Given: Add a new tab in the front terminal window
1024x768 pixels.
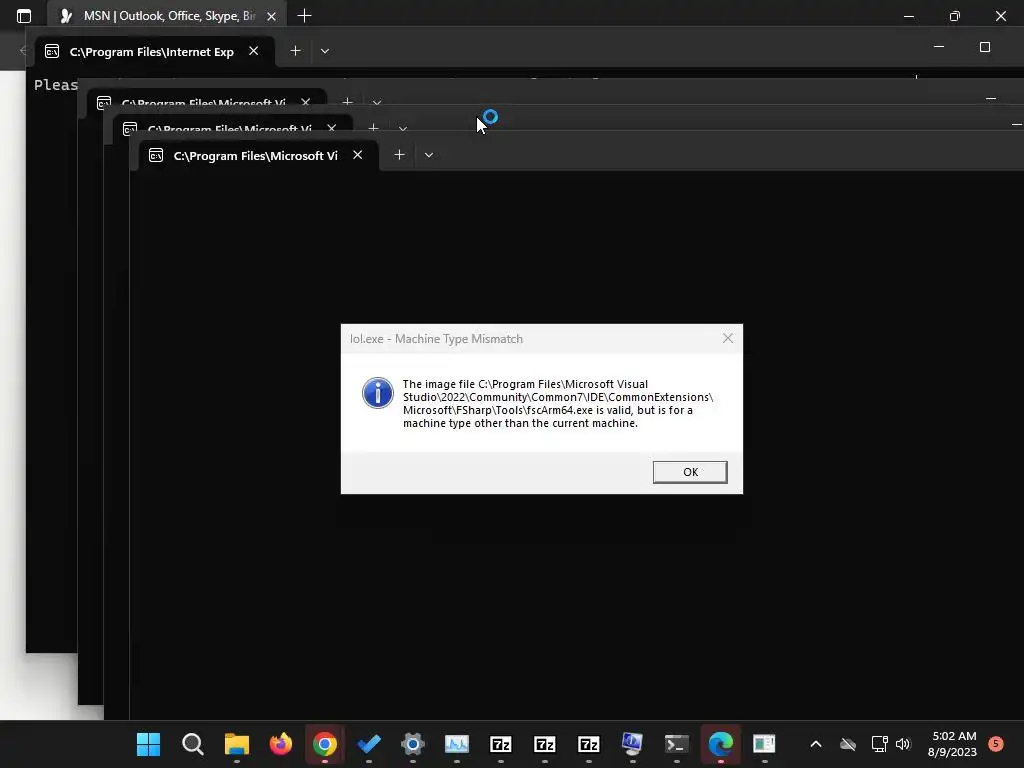Looking at the screenshot, I should click(399, 155).
